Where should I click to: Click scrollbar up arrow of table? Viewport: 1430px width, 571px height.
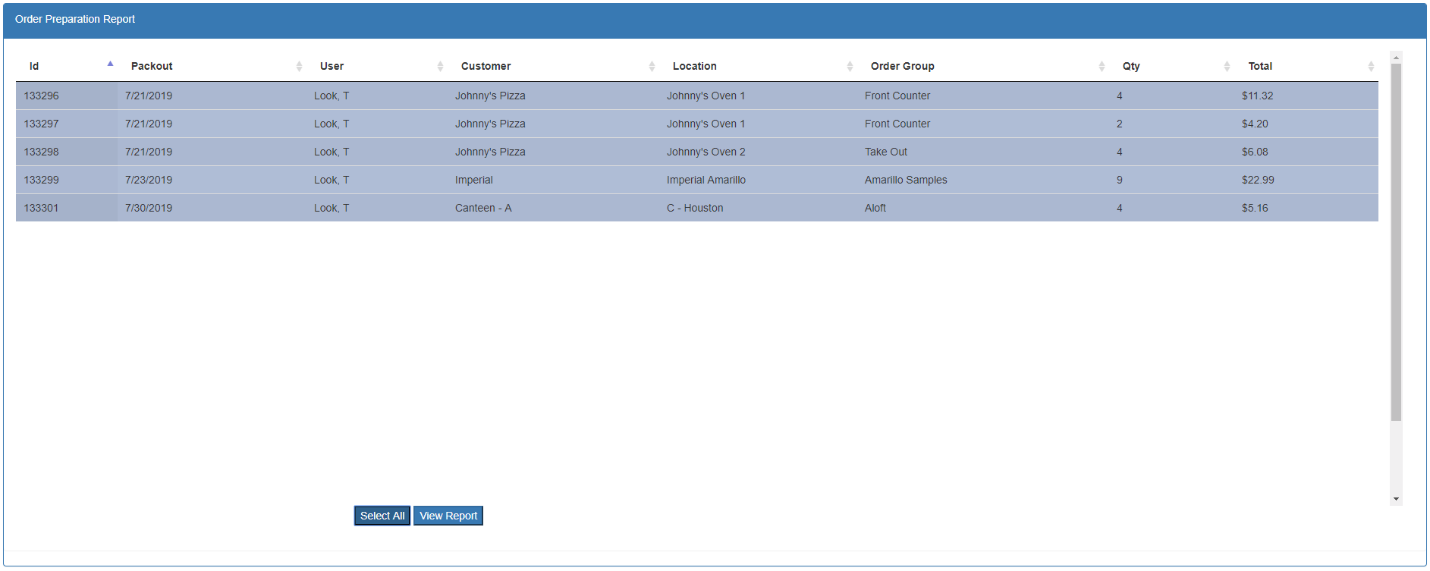click(x=1396, y=57)
